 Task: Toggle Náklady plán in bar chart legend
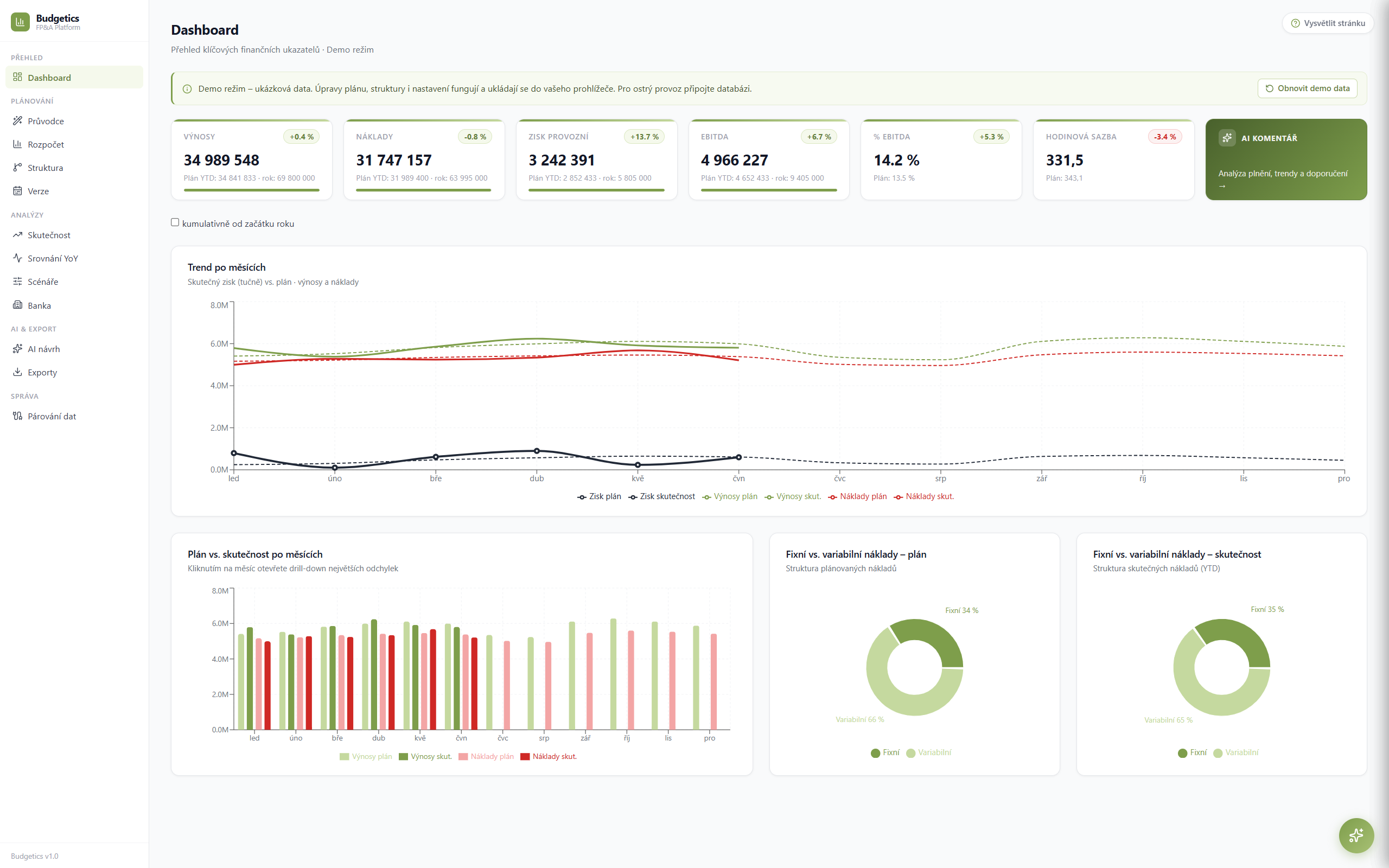pyautogui.click(x=487, y=757)
